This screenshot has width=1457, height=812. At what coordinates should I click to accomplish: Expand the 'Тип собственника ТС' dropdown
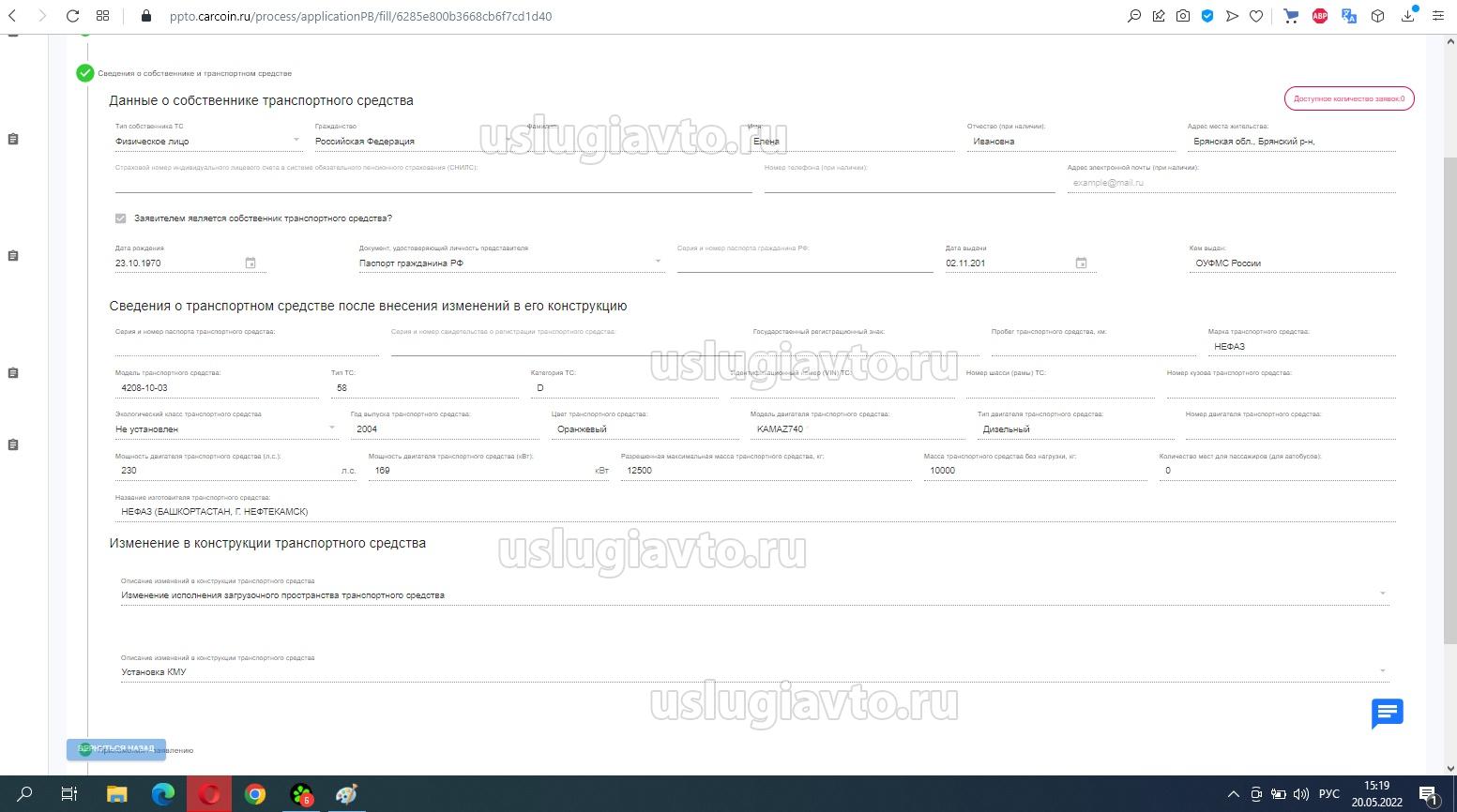(296, 141)
